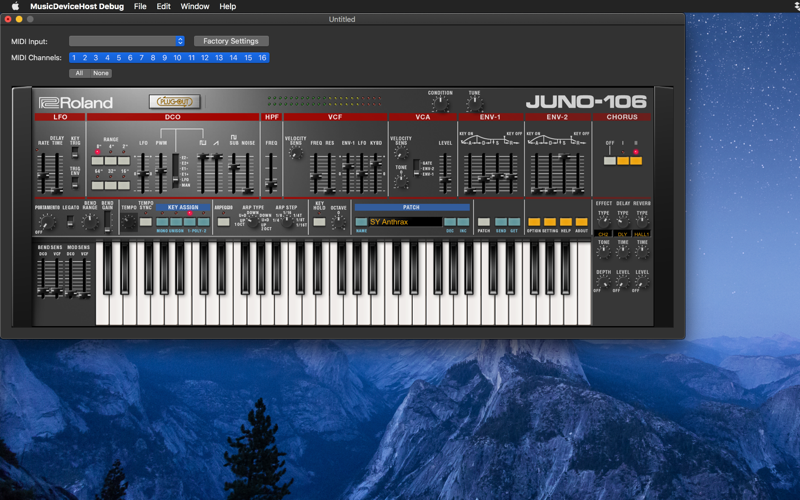
Task: Select the MONO key assign button
Action: coord(162,222)
